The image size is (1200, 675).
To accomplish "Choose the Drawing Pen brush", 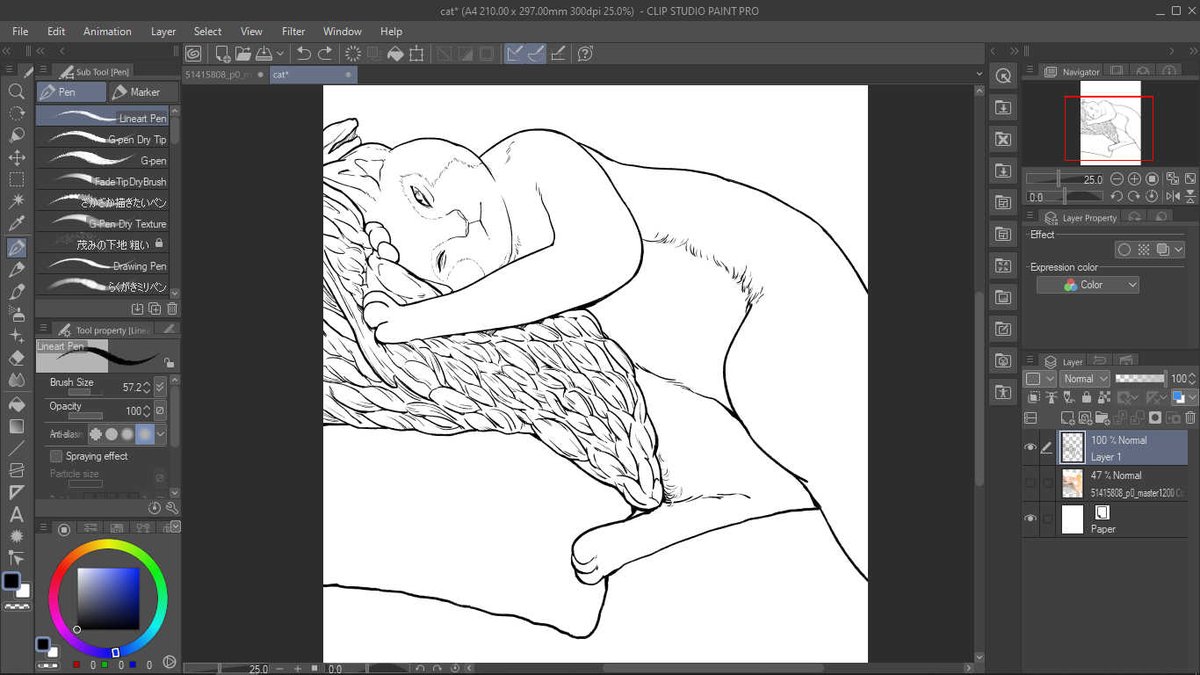I will [x=103, y=266].
